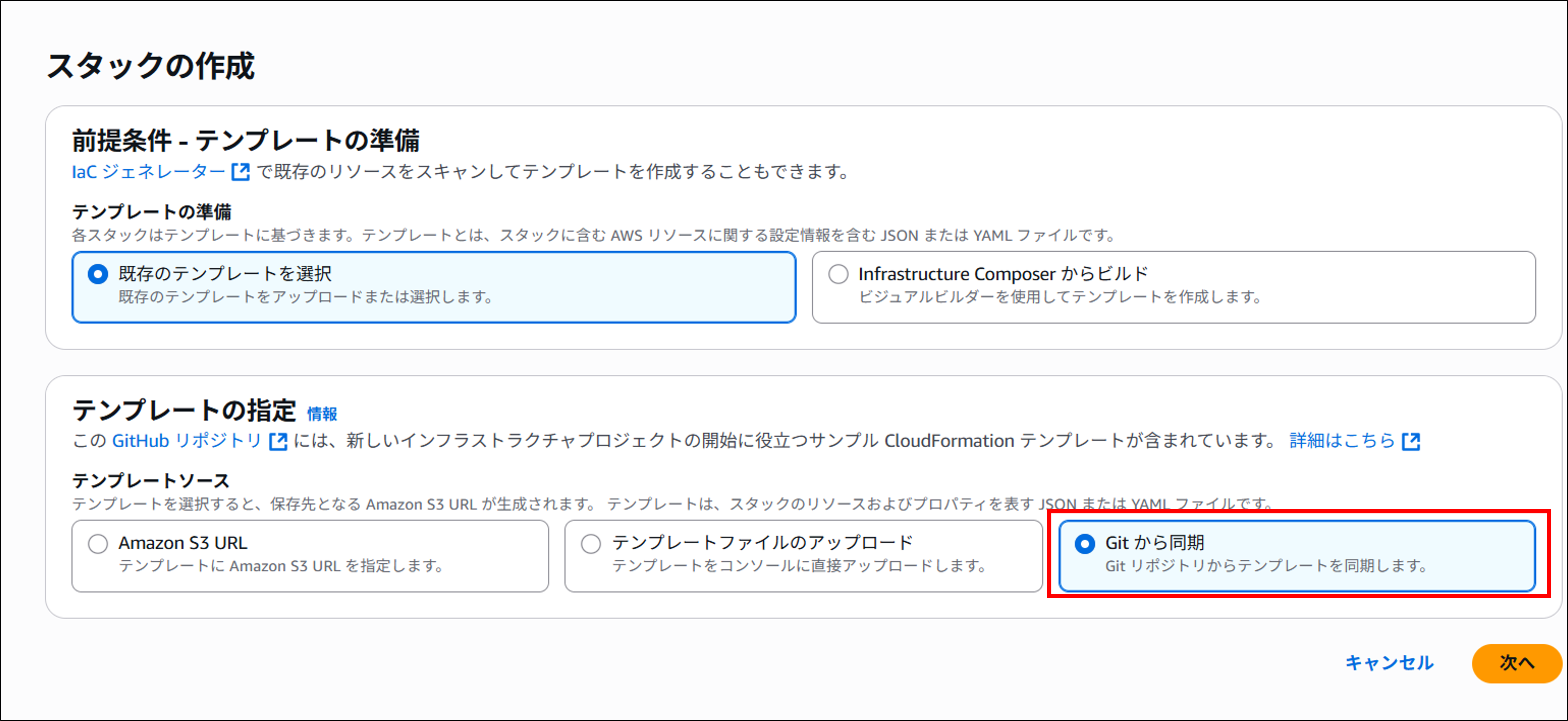This screenshot has height=721, width=1568.
Task: Click the テンプレートソース label text
Action: [150, 480]
